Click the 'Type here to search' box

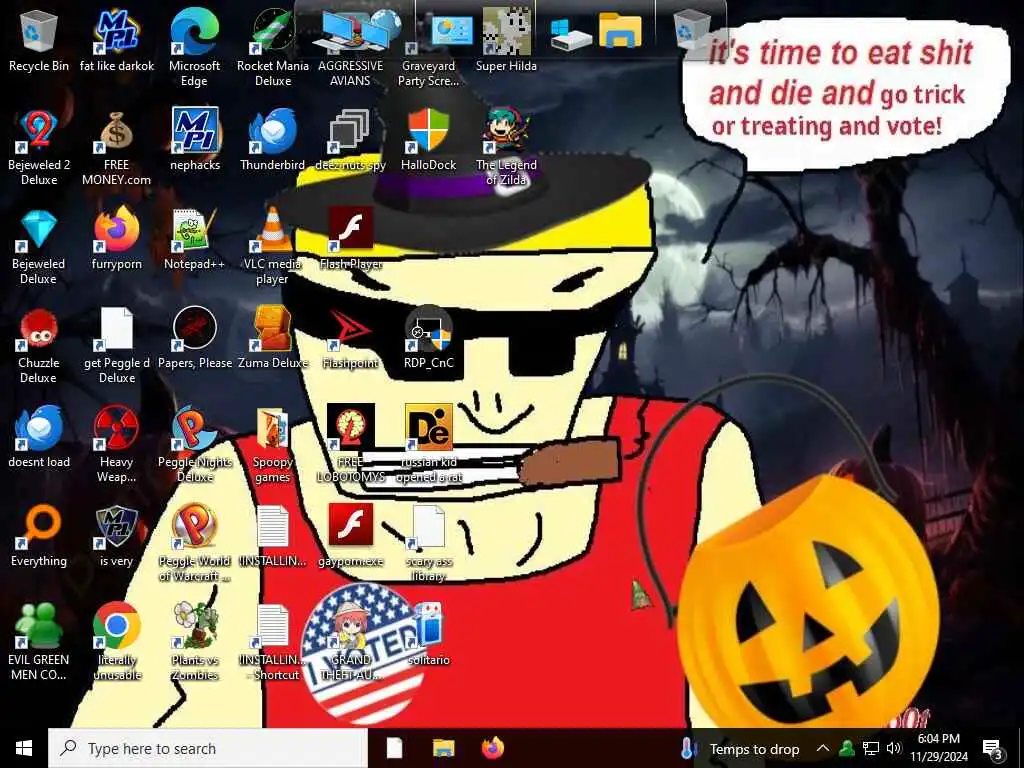(208, 748)
